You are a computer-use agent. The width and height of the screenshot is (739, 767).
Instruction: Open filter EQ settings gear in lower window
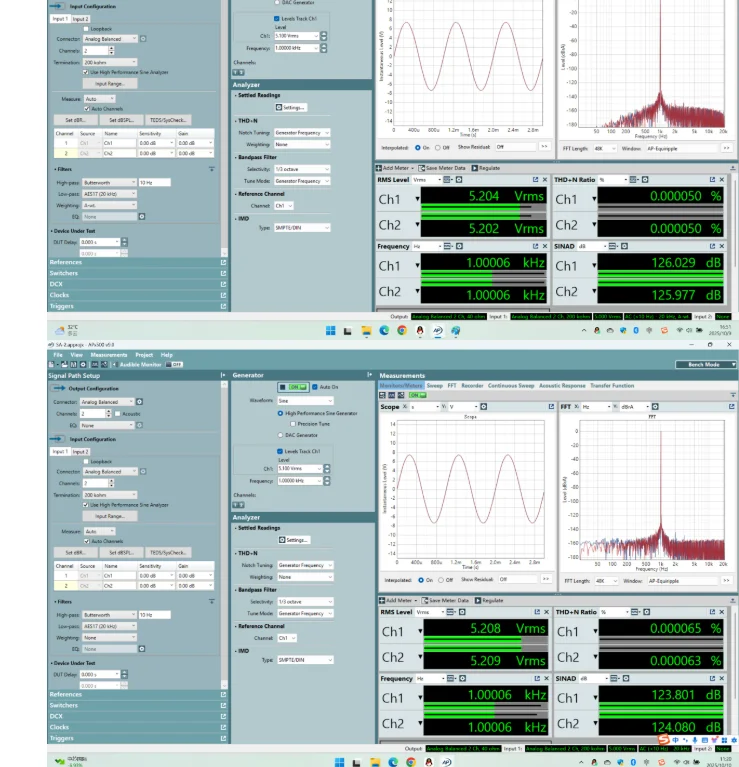[x=141, y=649]
